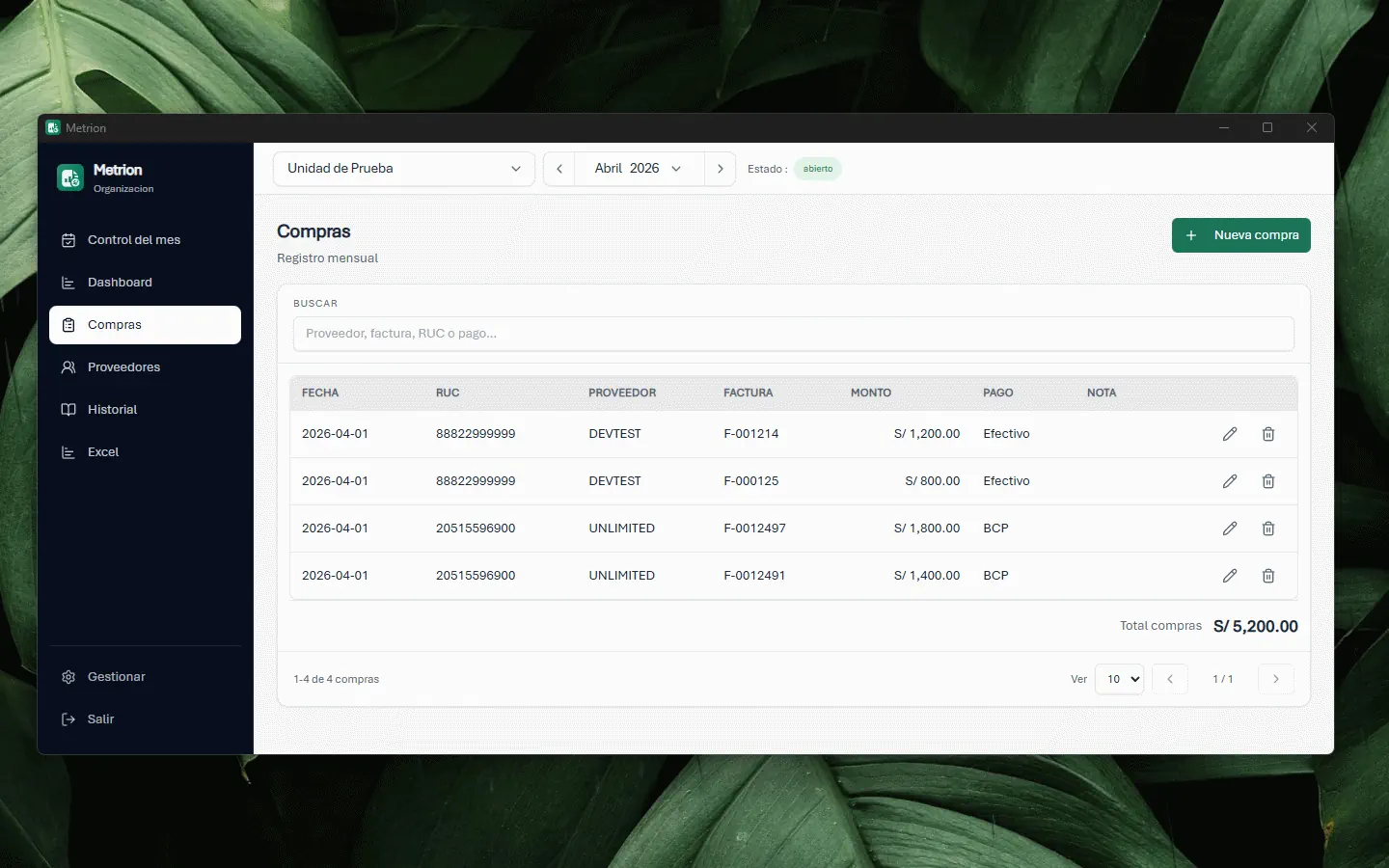
Task: Click Efectivo payment in F-000125 row
Action: pyautogui.click(x=1006, y=481)
